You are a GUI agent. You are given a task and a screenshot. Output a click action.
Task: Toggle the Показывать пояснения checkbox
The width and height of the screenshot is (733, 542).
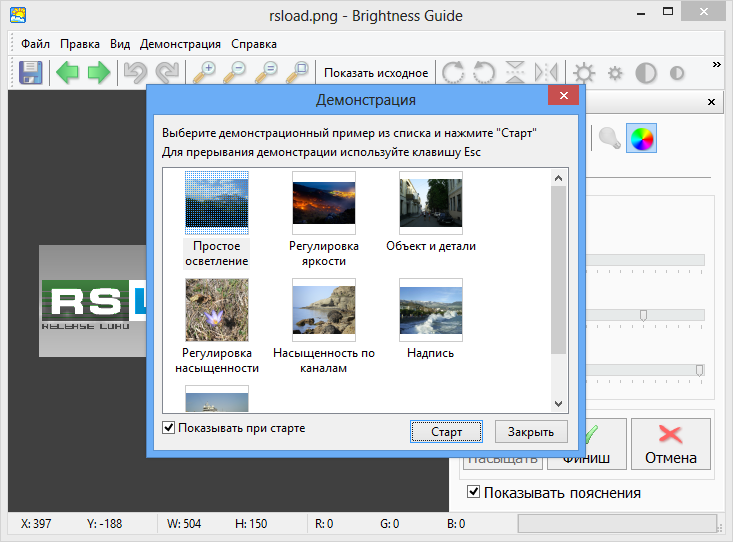pyautogui.click(x=474, y=491)
